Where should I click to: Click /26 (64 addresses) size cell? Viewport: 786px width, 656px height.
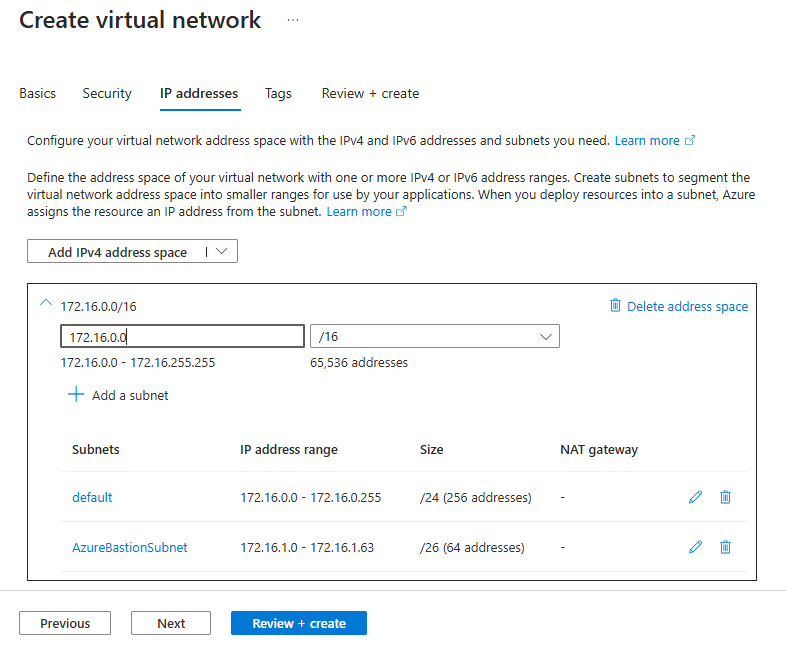(472, 547)
